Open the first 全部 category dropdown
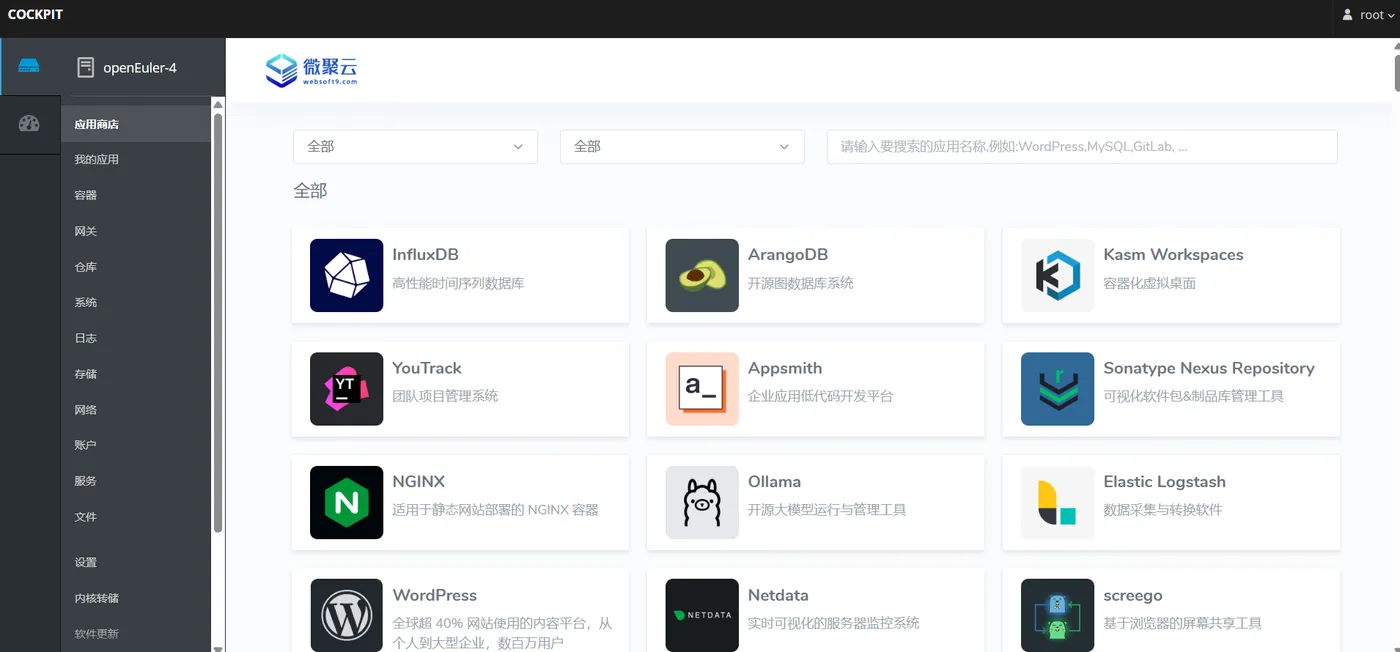1400x652 pixels. point(415,147)
